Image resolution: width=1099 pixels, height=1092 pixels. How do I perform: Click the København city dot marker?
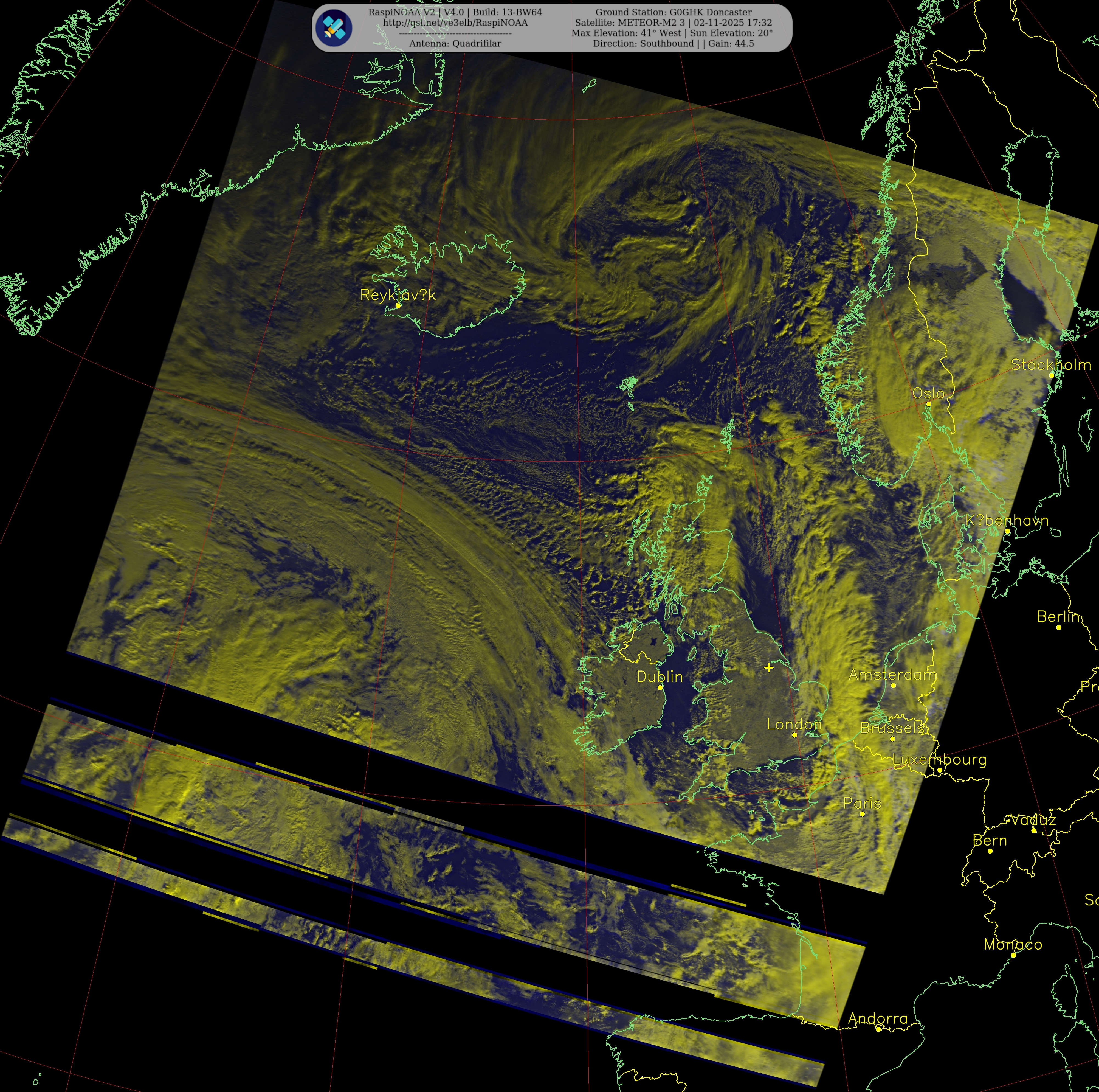point(1007,532)
